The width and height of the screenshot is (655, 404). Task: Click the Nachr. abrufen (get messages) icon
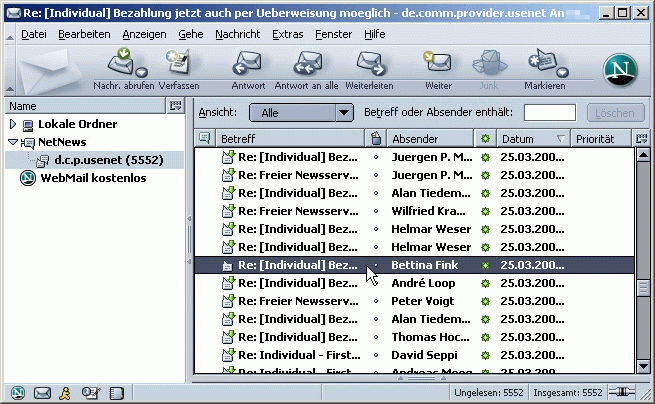pyautogui.click(x=120, y=63)
